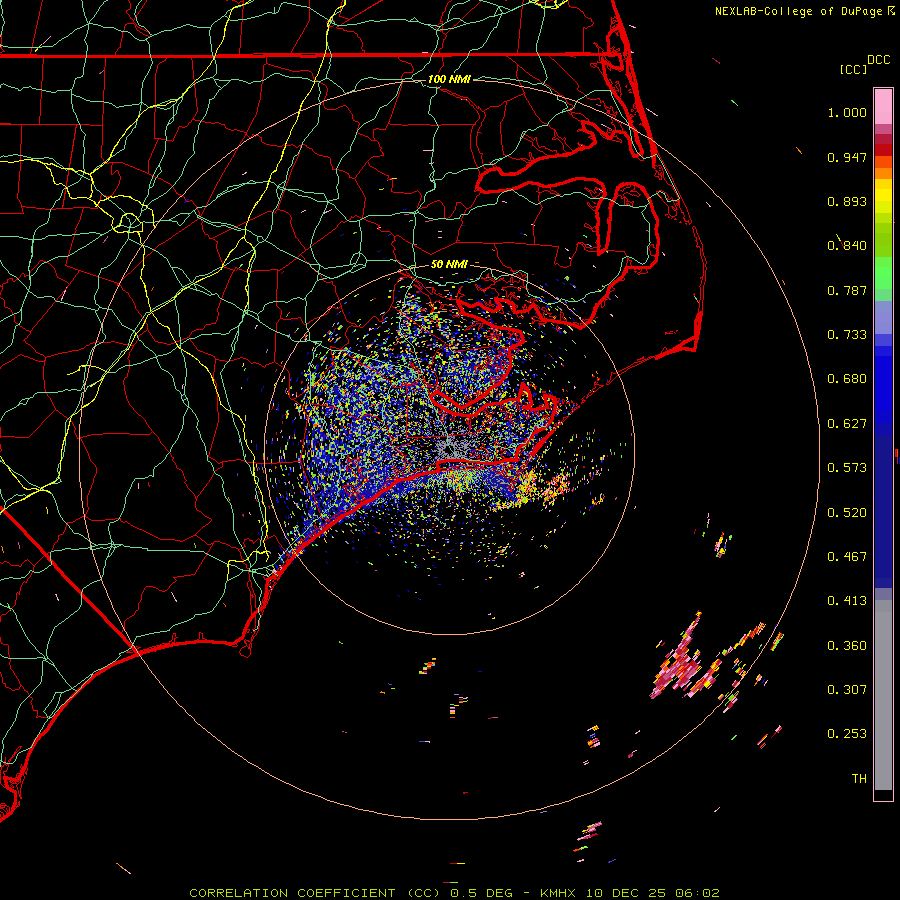This screenshot has width=900, height=900.
Task: Click the 50 NMI range ring label
Action: (x=449, y=264)
